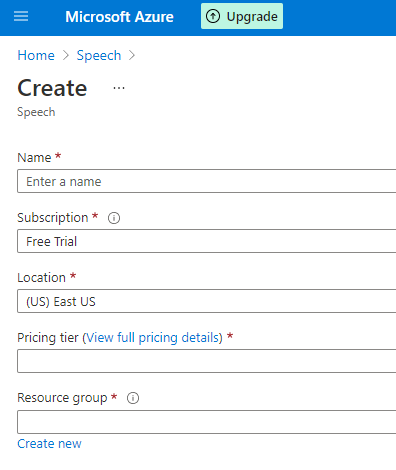Click the chevron after Speech breadcrumb

pos(132,55)
